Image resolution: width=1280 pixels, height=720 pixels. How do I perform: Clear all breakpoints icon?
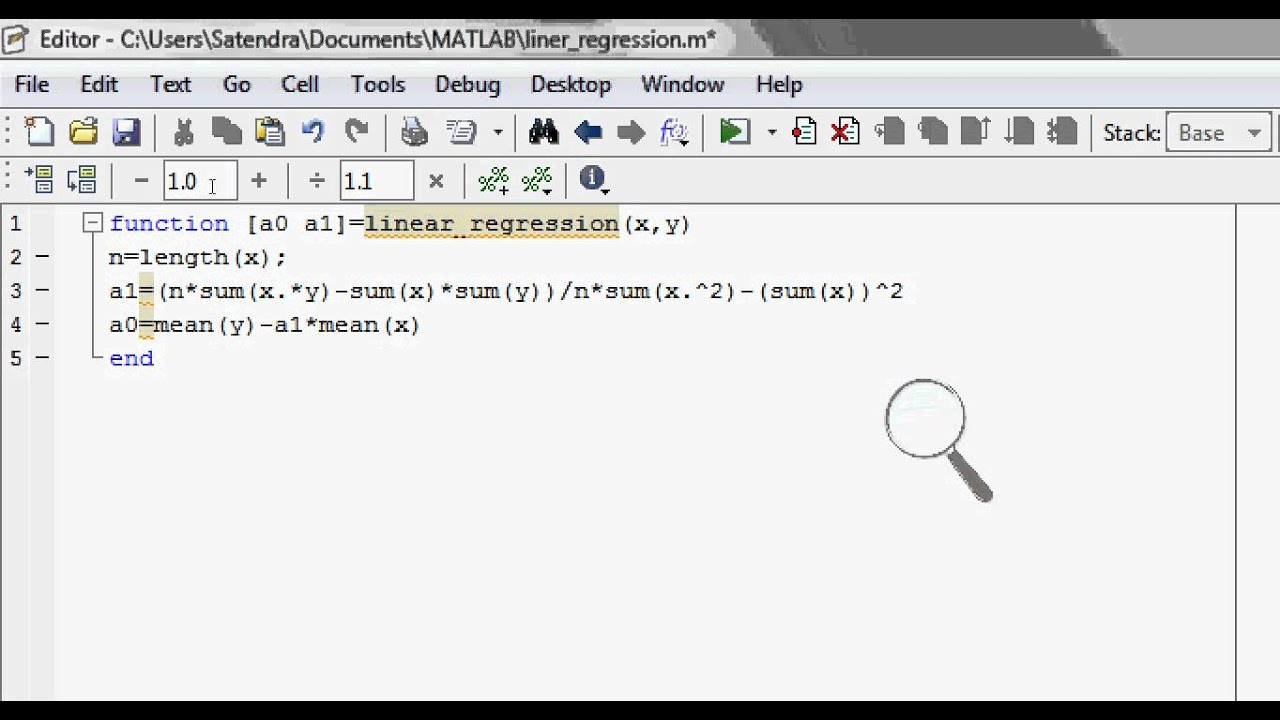pos(846,132)
